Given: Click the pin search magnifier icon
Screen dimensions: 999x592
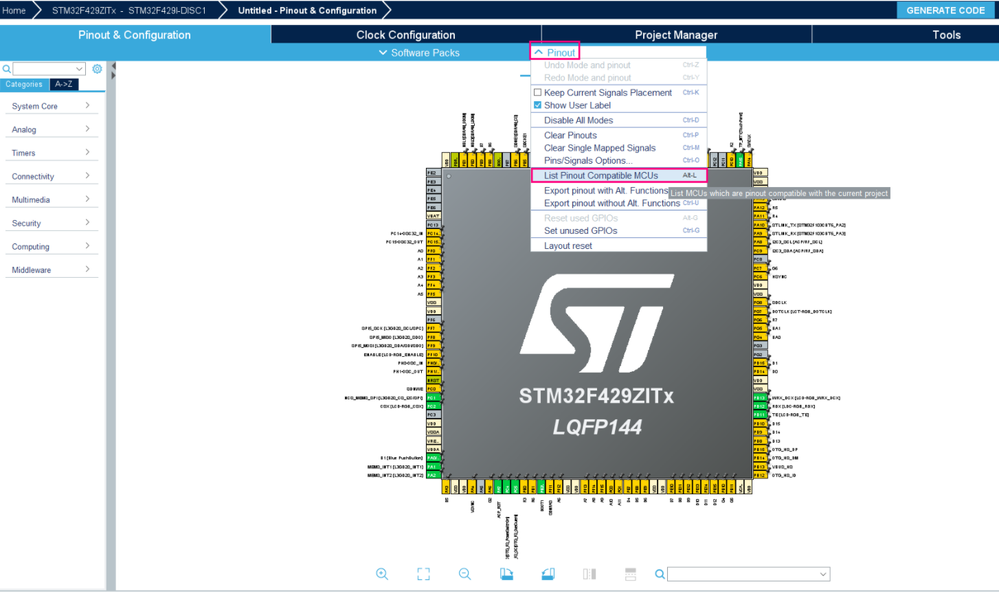Looking at the screenshot, I should tap(659, 573).
